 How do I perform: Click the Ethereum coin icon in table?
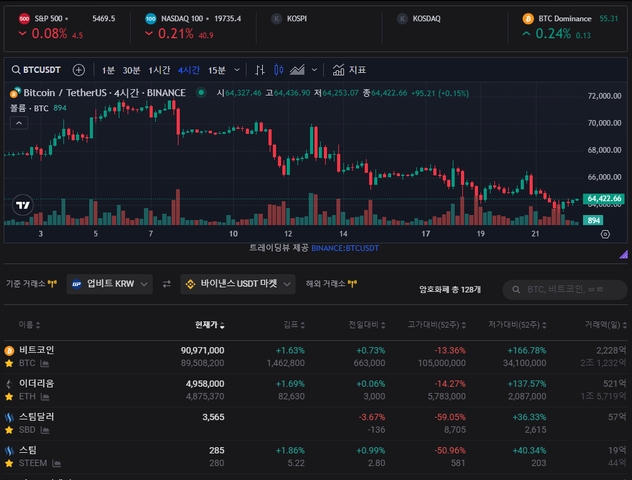click(9, 384)
